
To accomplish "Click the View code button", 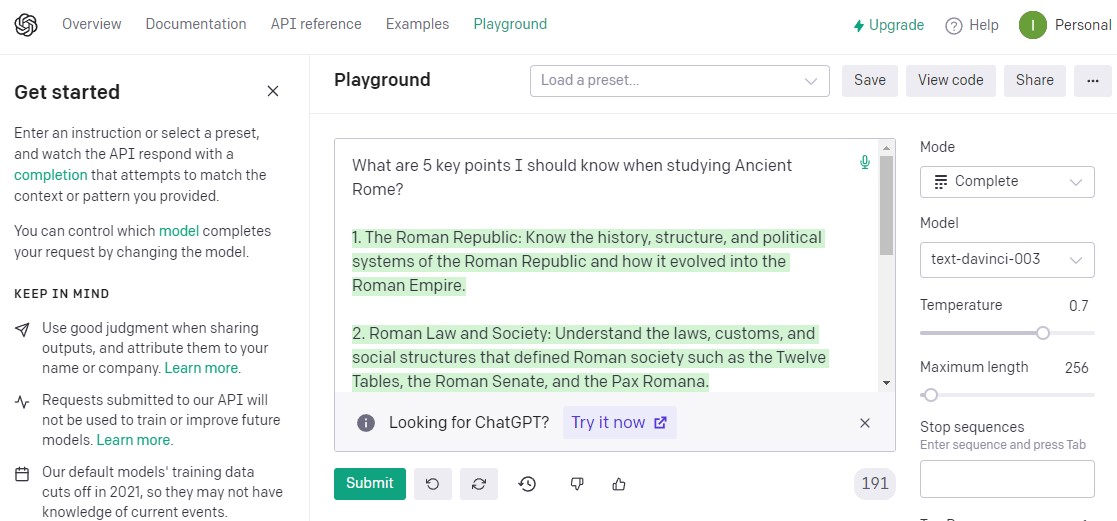I will click(x=950, y=81).
